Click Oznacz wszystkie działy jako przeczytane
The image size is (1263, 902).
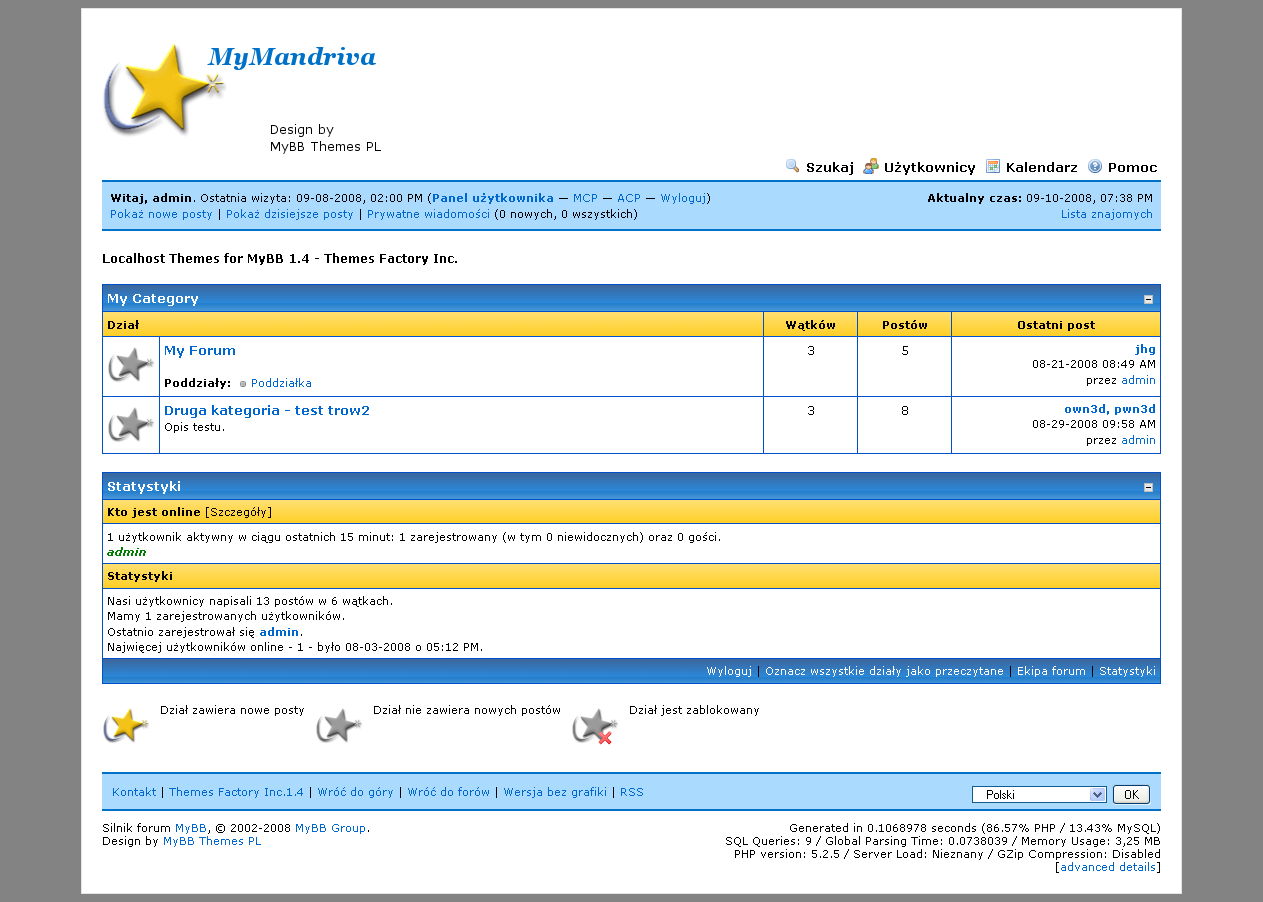point(884,671)
